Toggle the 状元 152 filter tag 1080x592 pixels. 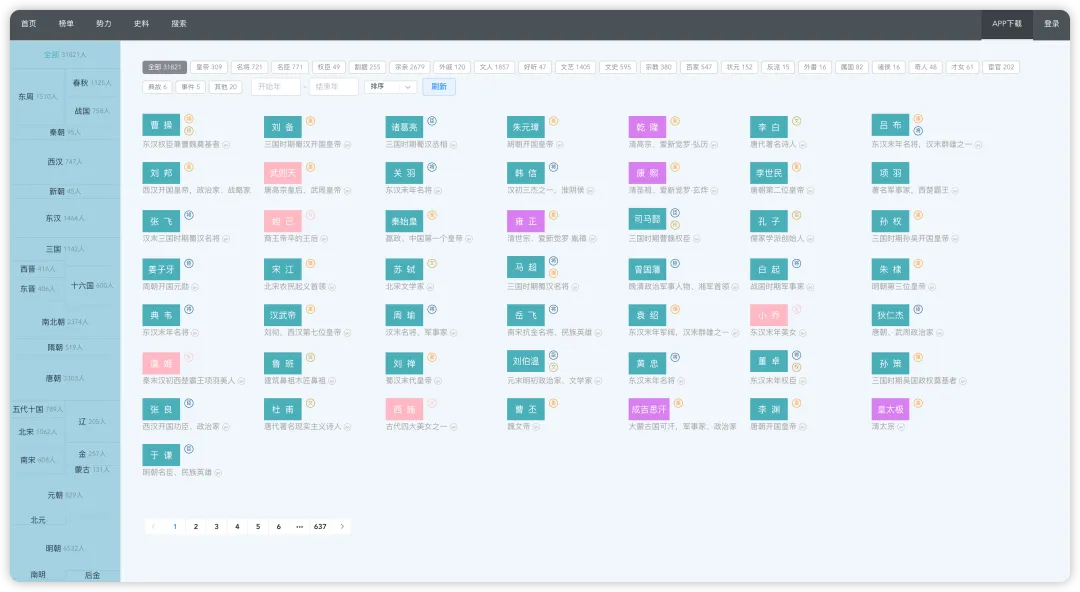[740, 67]
